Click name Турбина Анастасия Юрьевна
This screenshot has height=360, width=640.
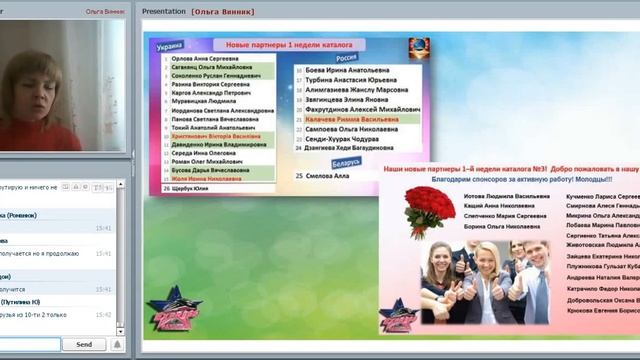[351, 80]
